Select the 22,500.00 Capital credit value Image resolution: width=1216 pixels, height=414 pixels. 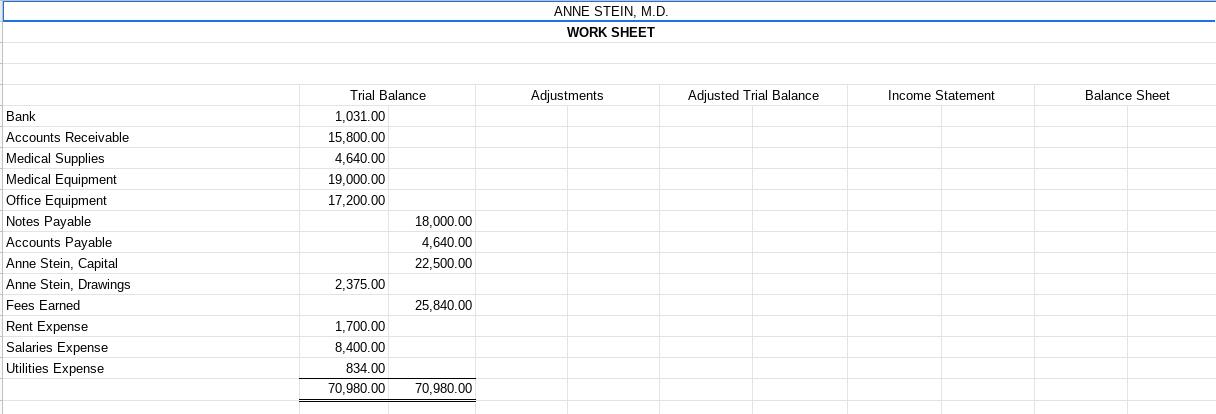click(432, 263)
